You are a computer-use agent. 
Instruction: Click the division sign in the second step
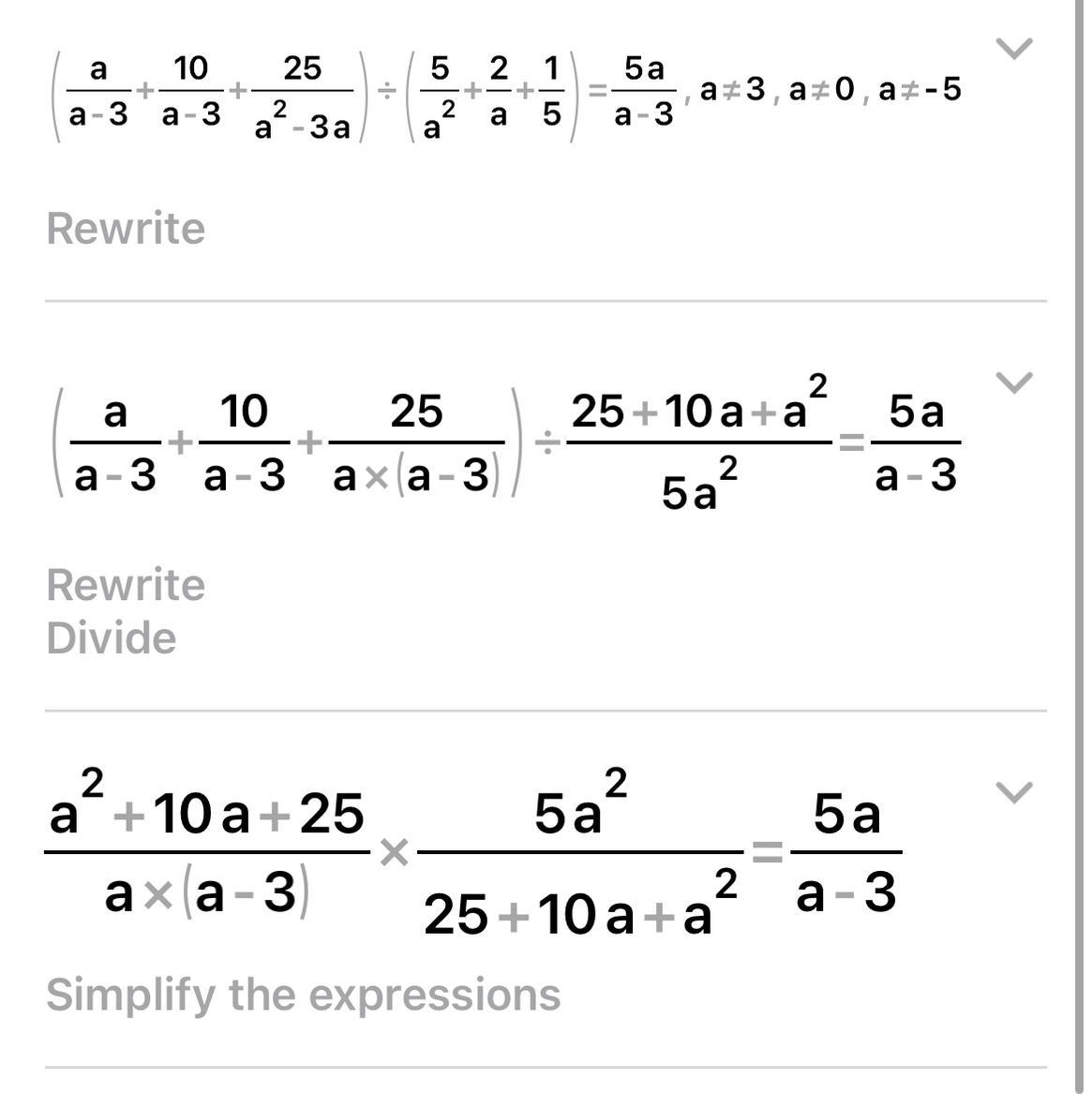[x=546, y=445]
